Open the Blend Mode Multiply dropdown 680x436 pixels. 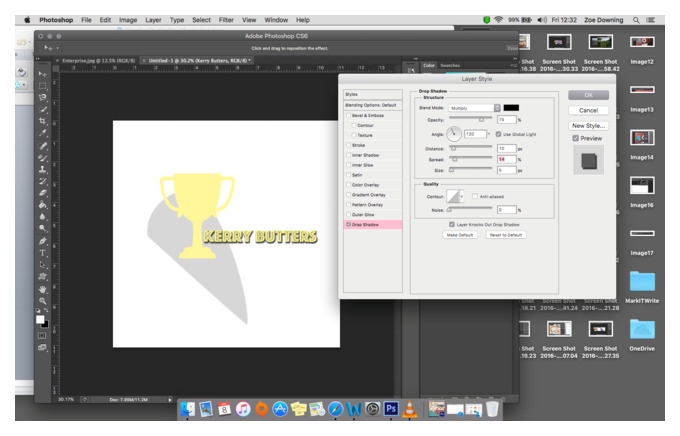coord(474,108)
